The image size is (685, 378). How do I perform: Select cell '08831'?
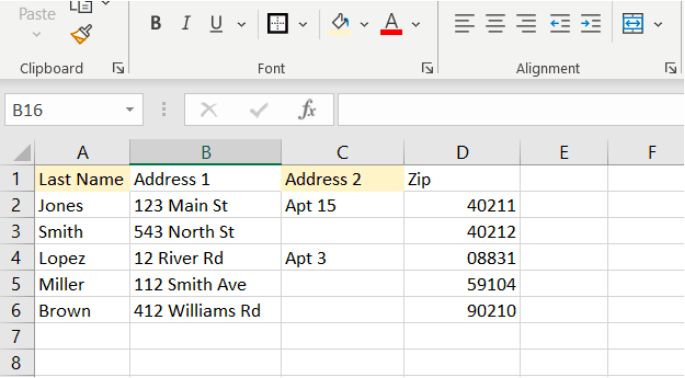click(462, 257)
